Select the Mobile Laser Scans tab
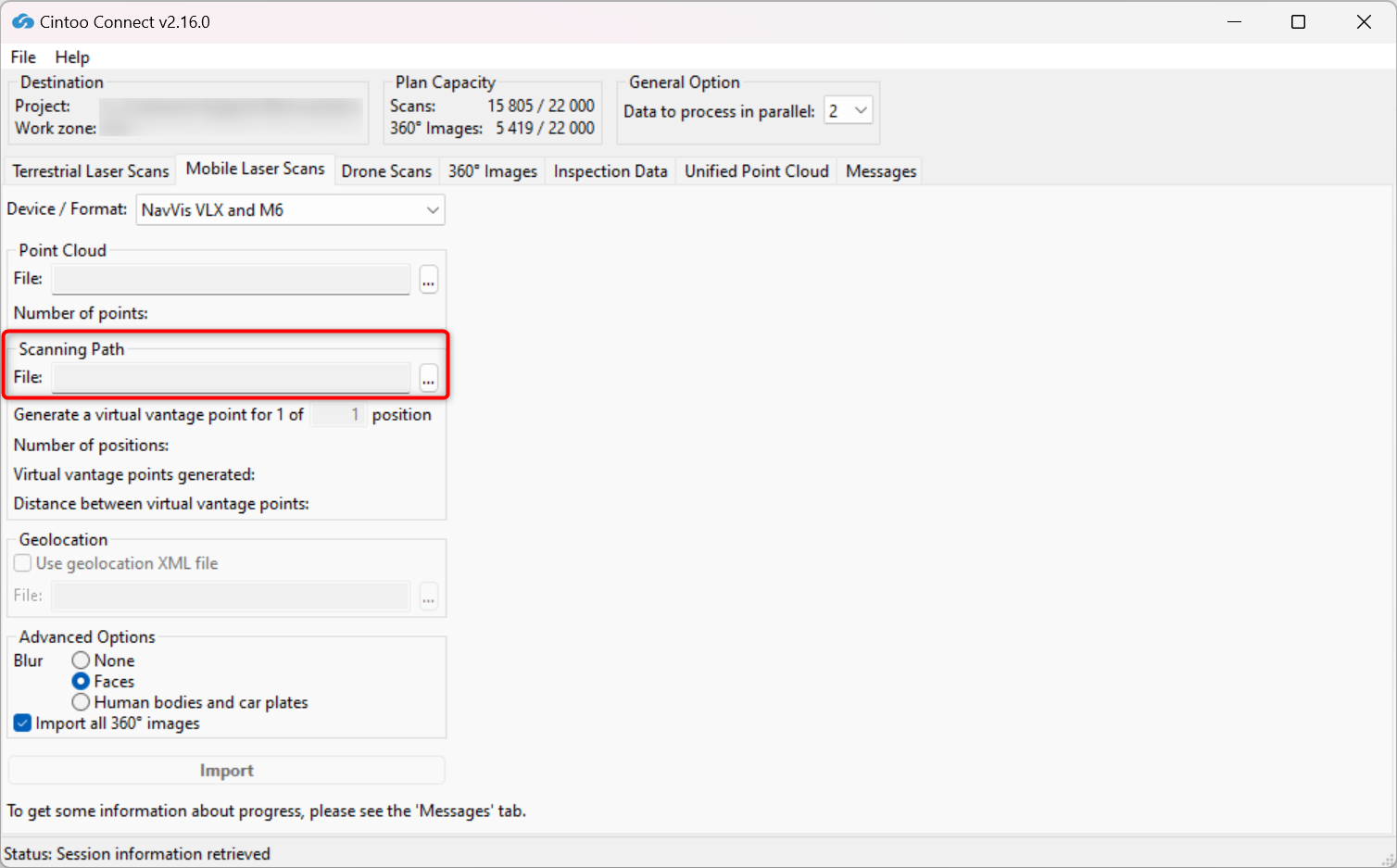1397x868 pixels. (x=256, y=169)
